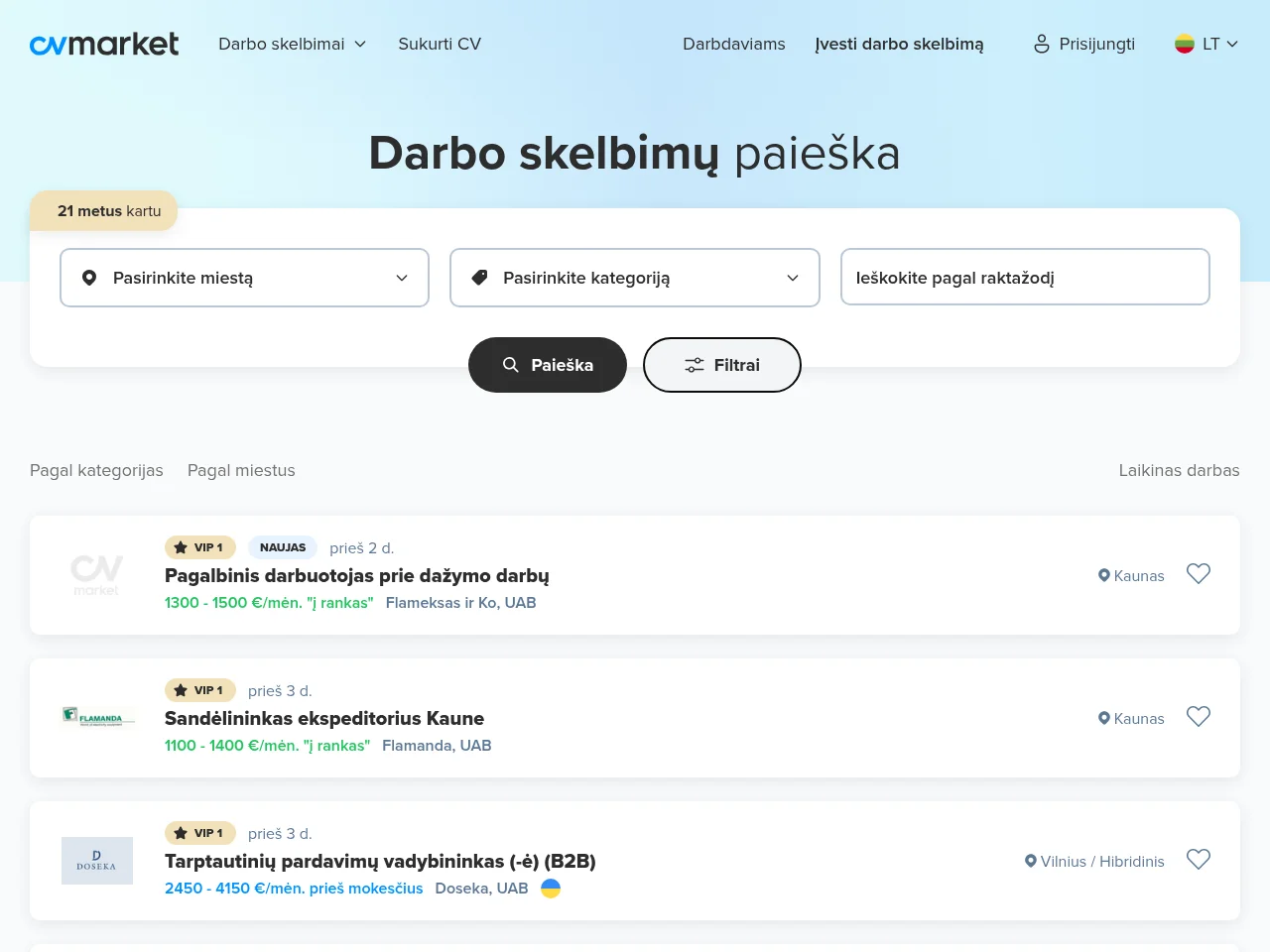Click the location pin icon in city selector
The height and width of the screenshot is (952, 1270).
(x=89, y=278)
